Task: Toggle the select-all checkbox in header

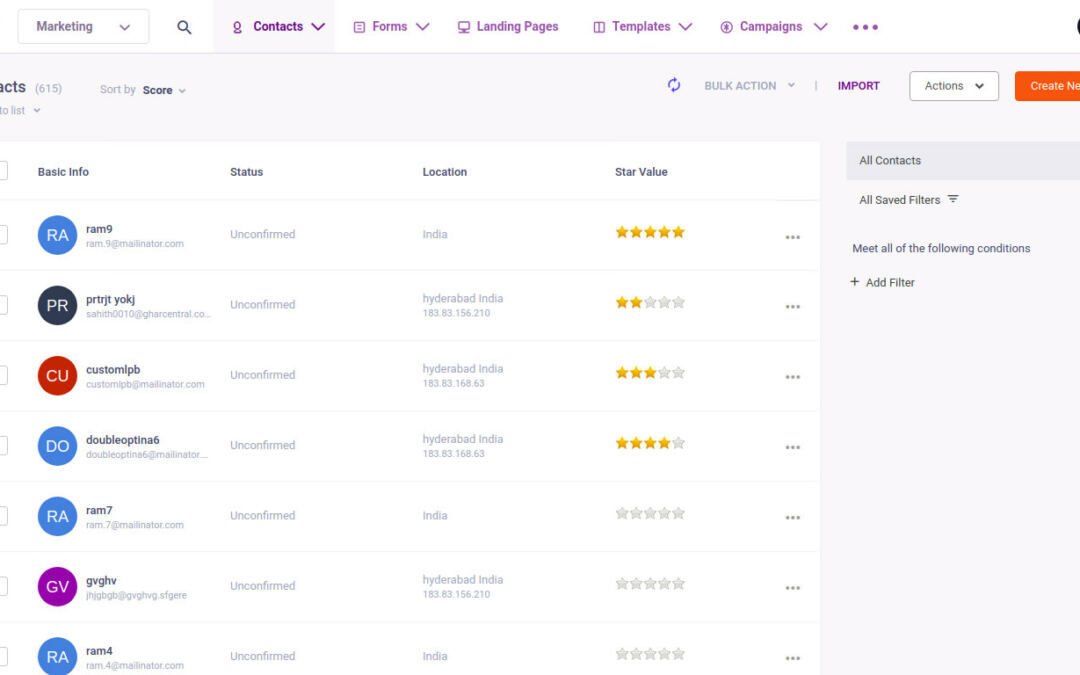Action: [2, 172]
